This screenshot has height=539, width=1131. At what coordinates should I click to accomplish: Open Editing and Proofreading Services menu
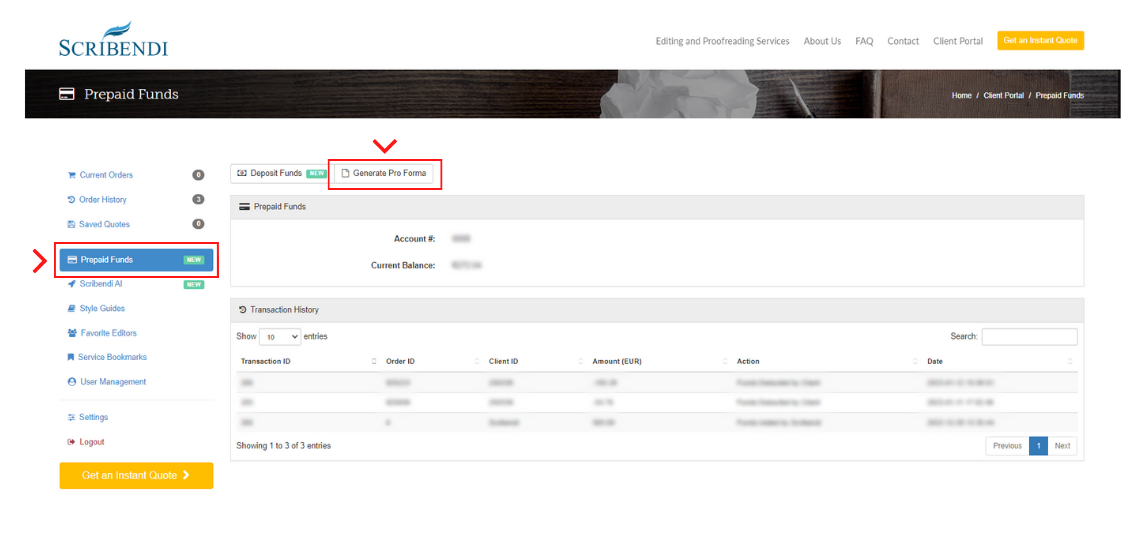722,41
